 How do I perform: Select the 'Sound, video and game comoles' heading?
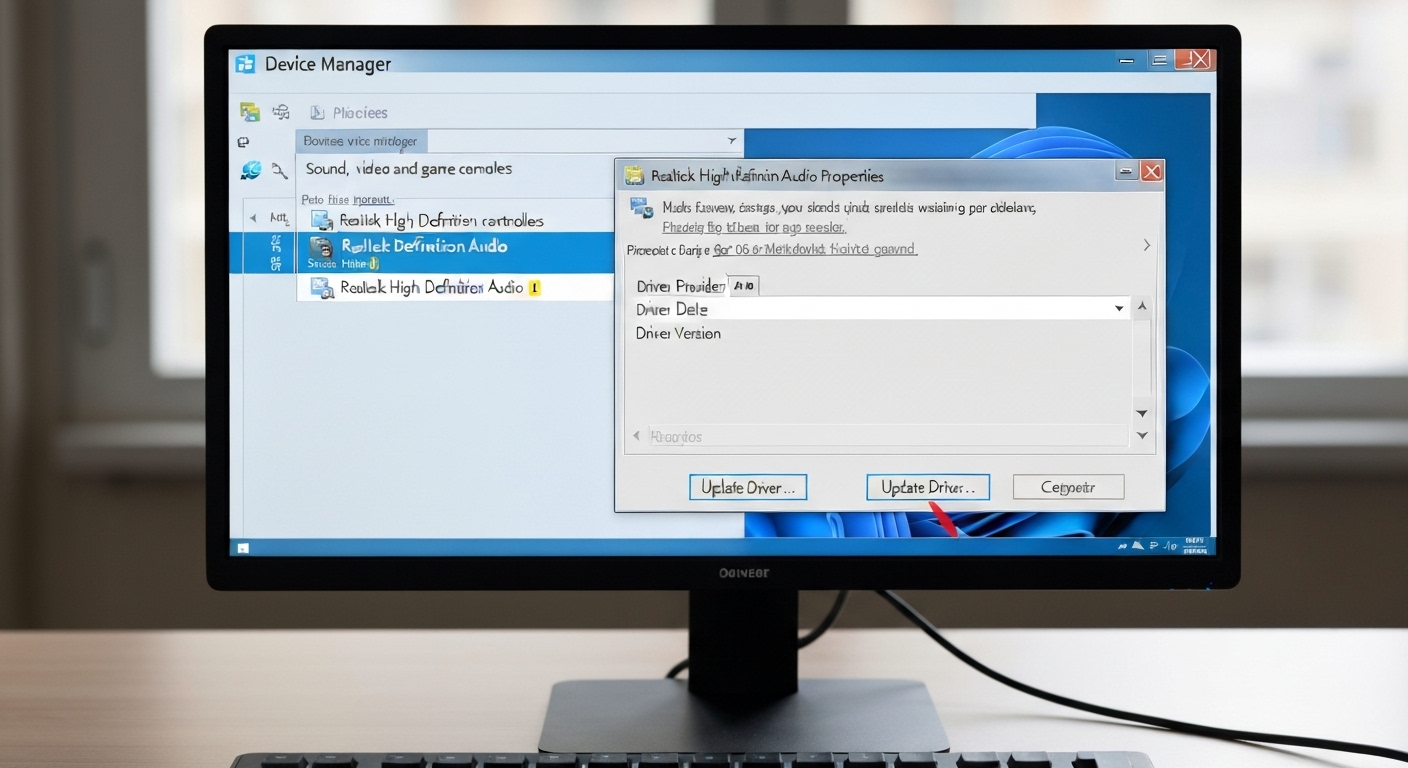[408, 169]
